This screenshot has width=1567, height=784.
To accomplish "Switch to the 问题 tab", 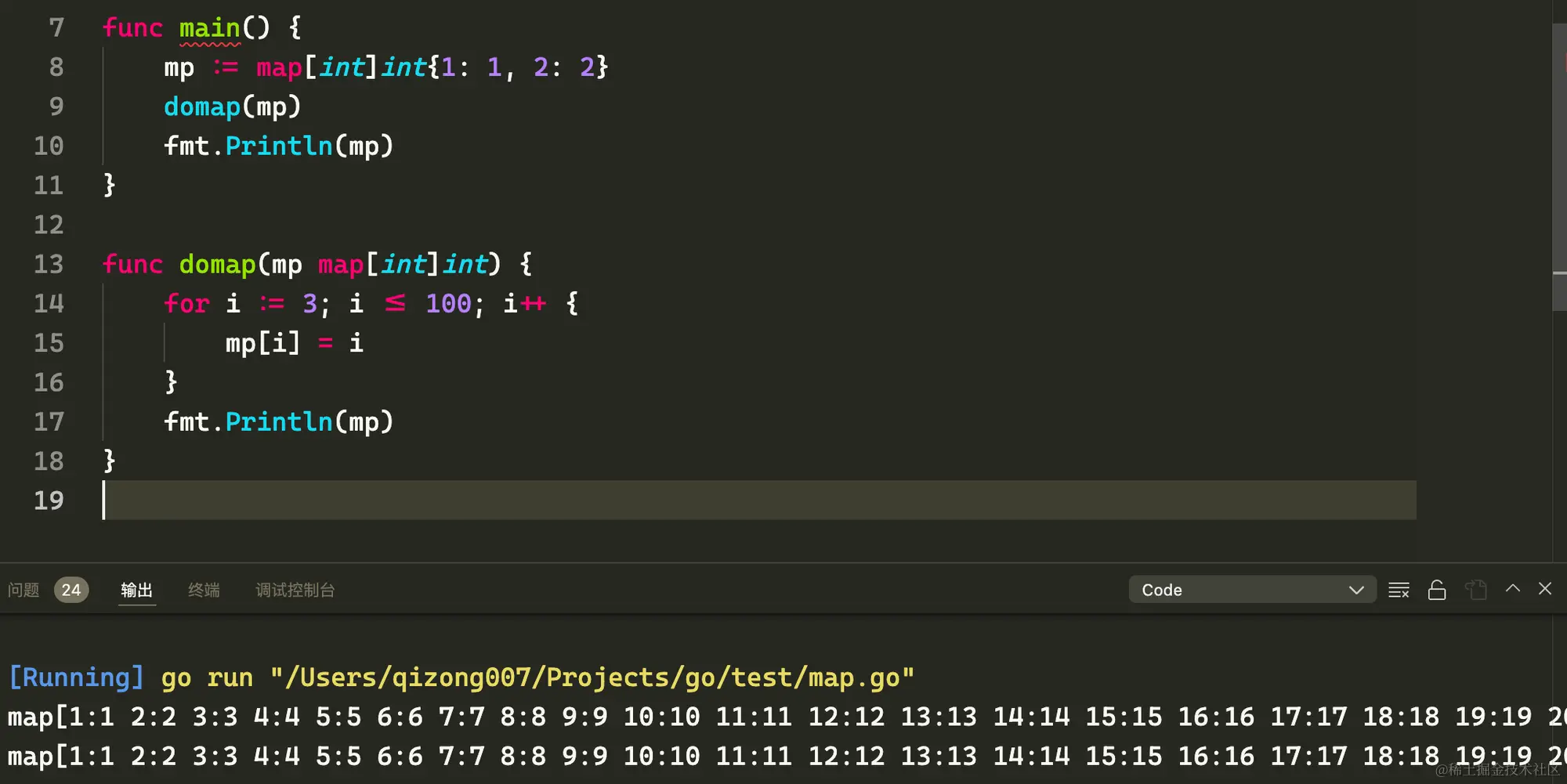I will pyautogui.click(x=24, y=590).
